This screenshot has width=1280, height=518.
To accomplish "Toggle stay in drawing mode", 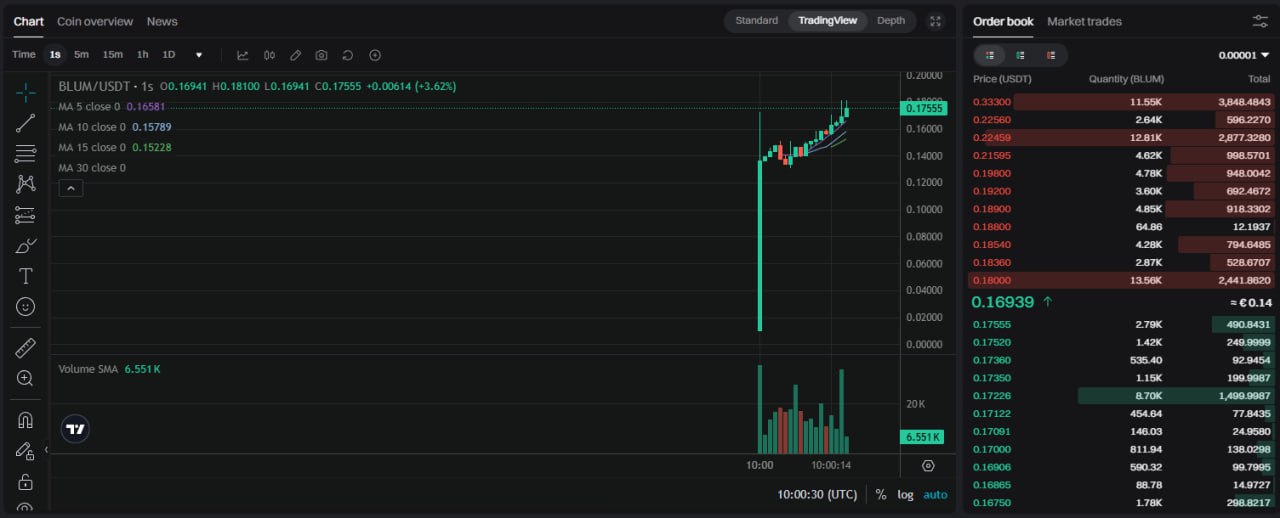I will click(x=26, y=451).
